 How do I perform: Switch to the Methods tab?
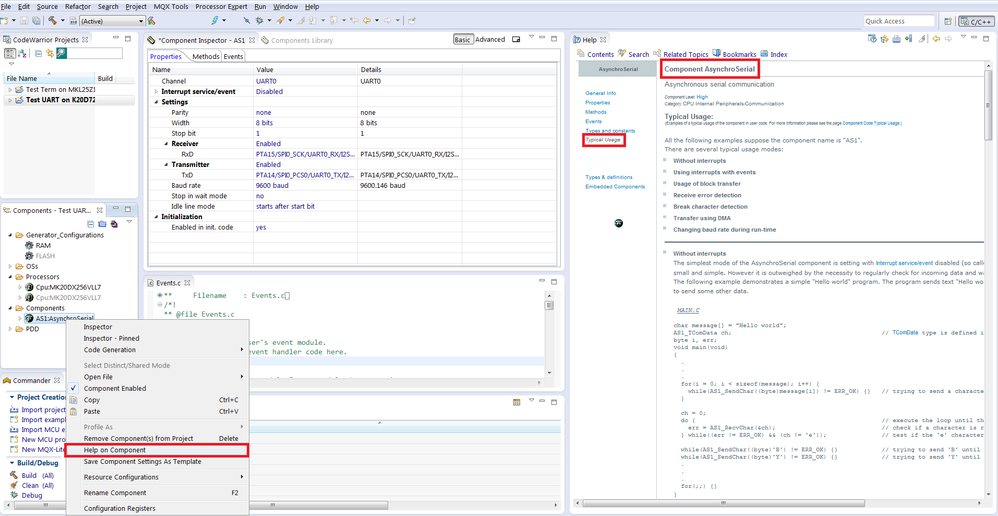tap(206, 57)
